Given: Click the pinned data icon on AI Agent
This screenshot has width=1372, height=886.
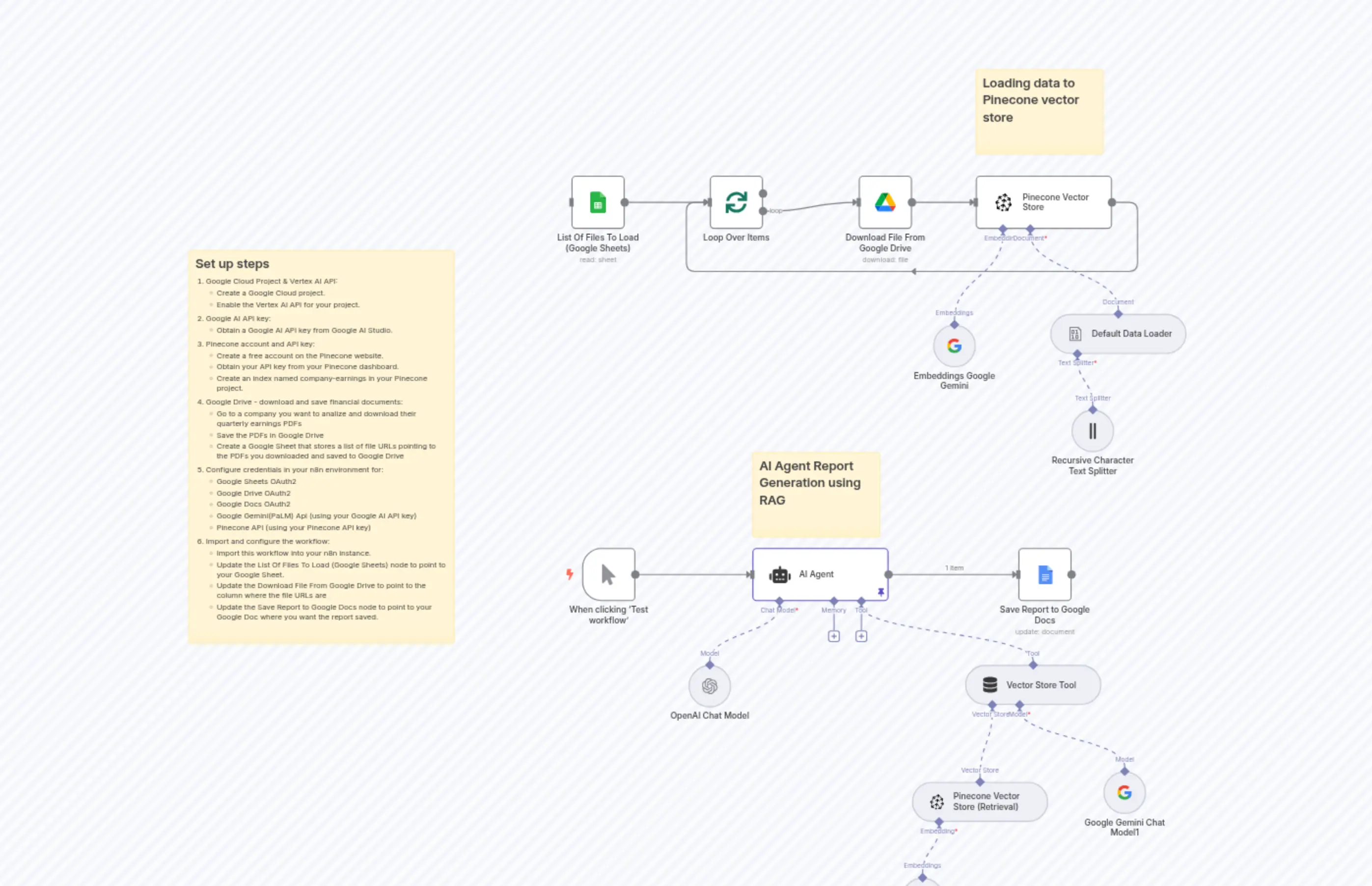Looking at the screenshot, I should [x=880, y=592].
